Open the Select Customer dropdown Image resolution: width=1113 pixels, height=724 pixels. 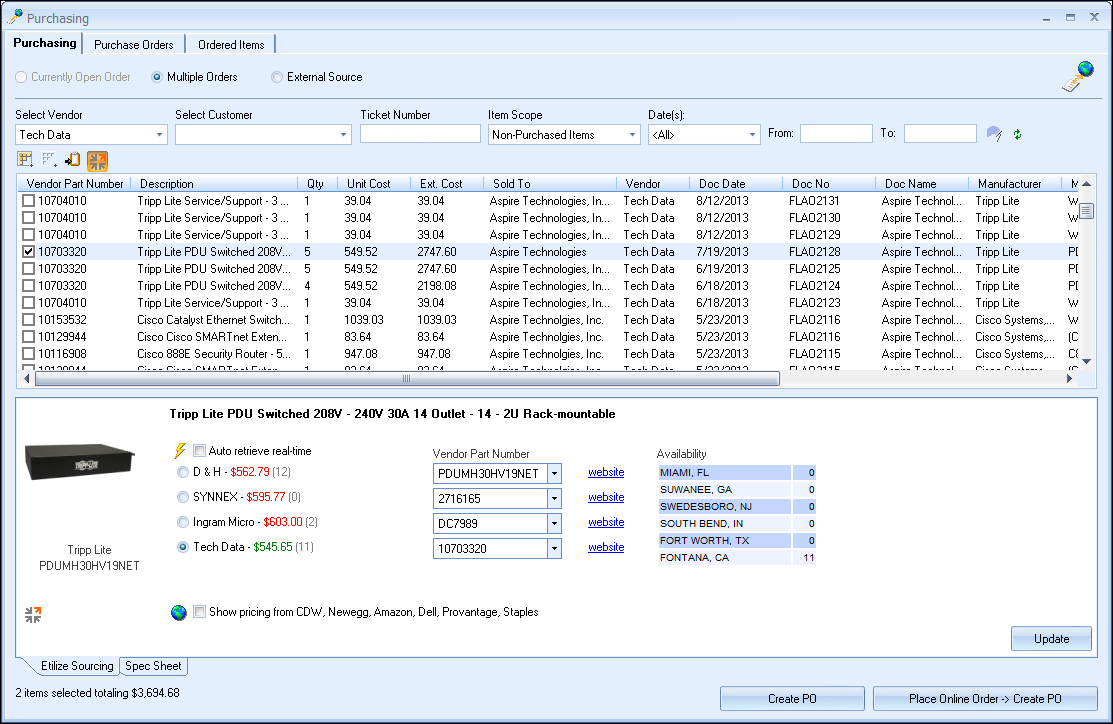[x=343, y=135]
